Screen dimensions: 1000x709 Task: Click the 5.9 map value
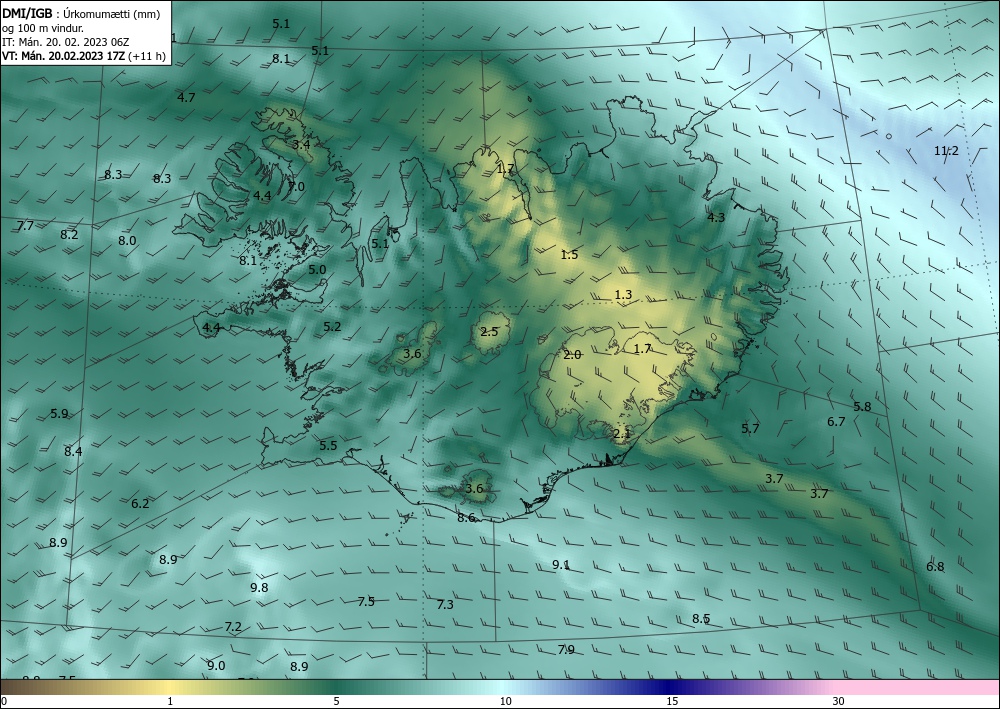(x=59, y=414)
